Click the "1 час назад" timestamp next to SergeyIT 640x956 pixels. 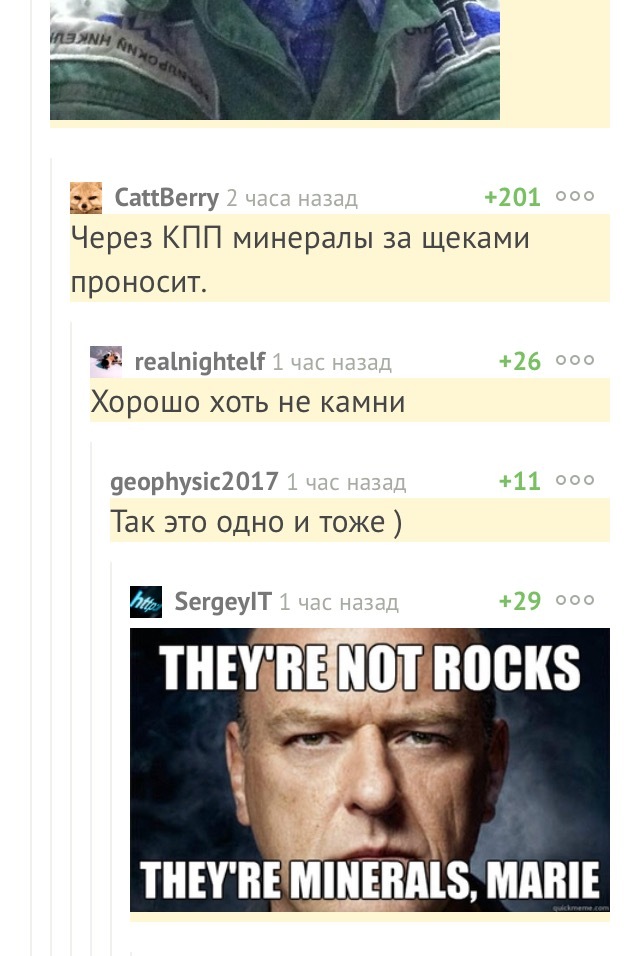click(x=339, y=603)
